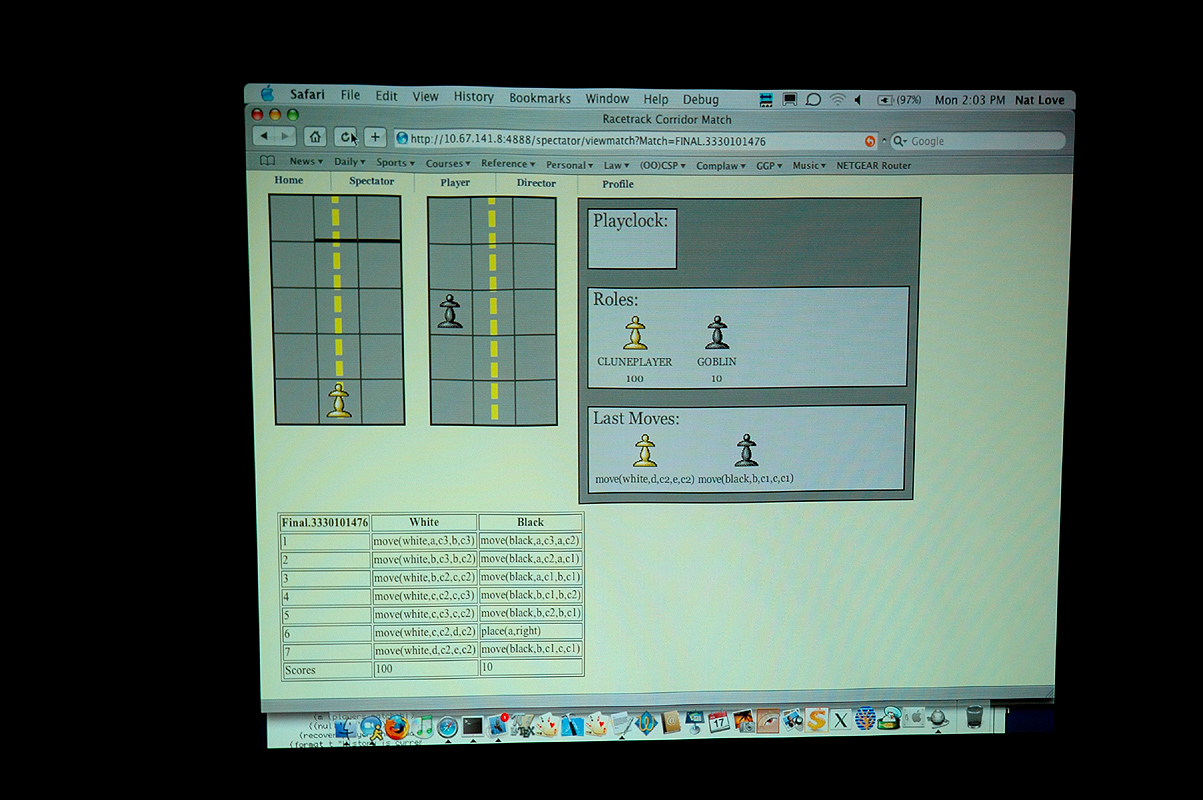
Task: Click the NETGEAR Router bookmark
Action: tap(873, 166)
